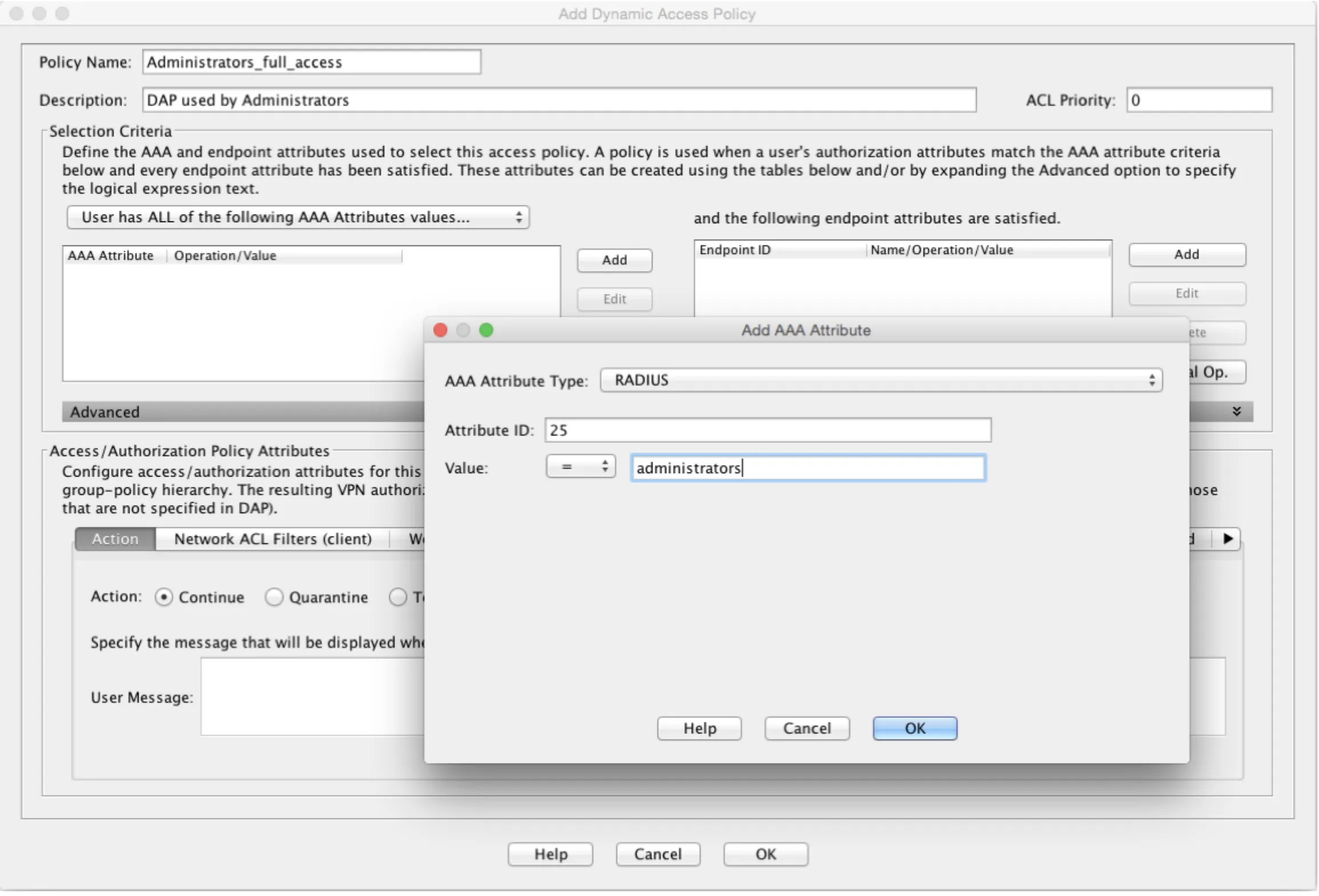
Task: Select the Quarantine action radio button
Action: 274,597
